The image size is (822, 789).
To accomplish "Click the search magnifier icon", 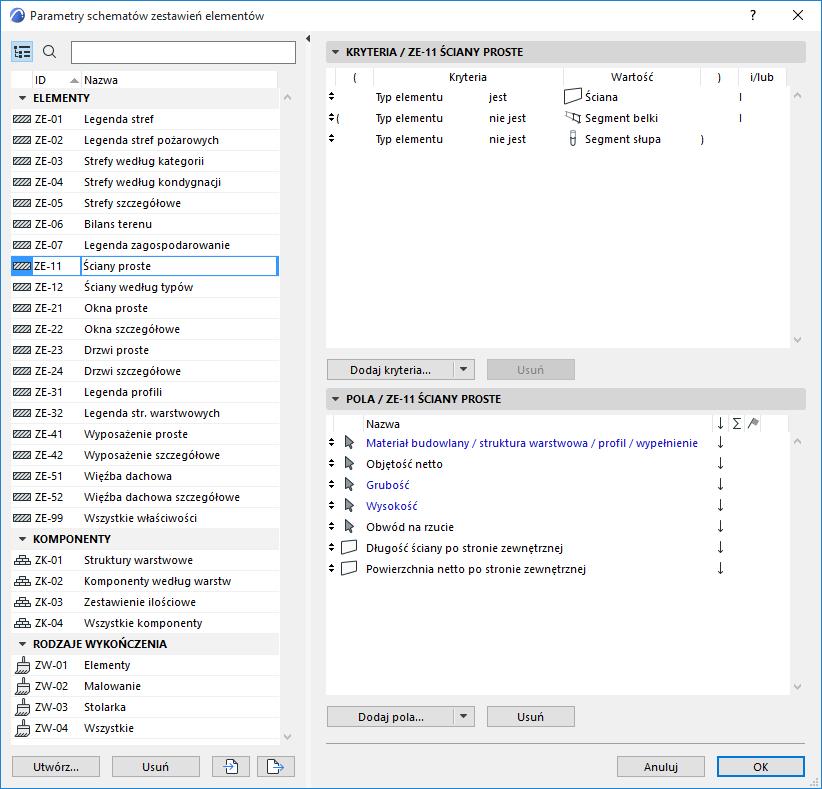I will (x=49, y=52).
